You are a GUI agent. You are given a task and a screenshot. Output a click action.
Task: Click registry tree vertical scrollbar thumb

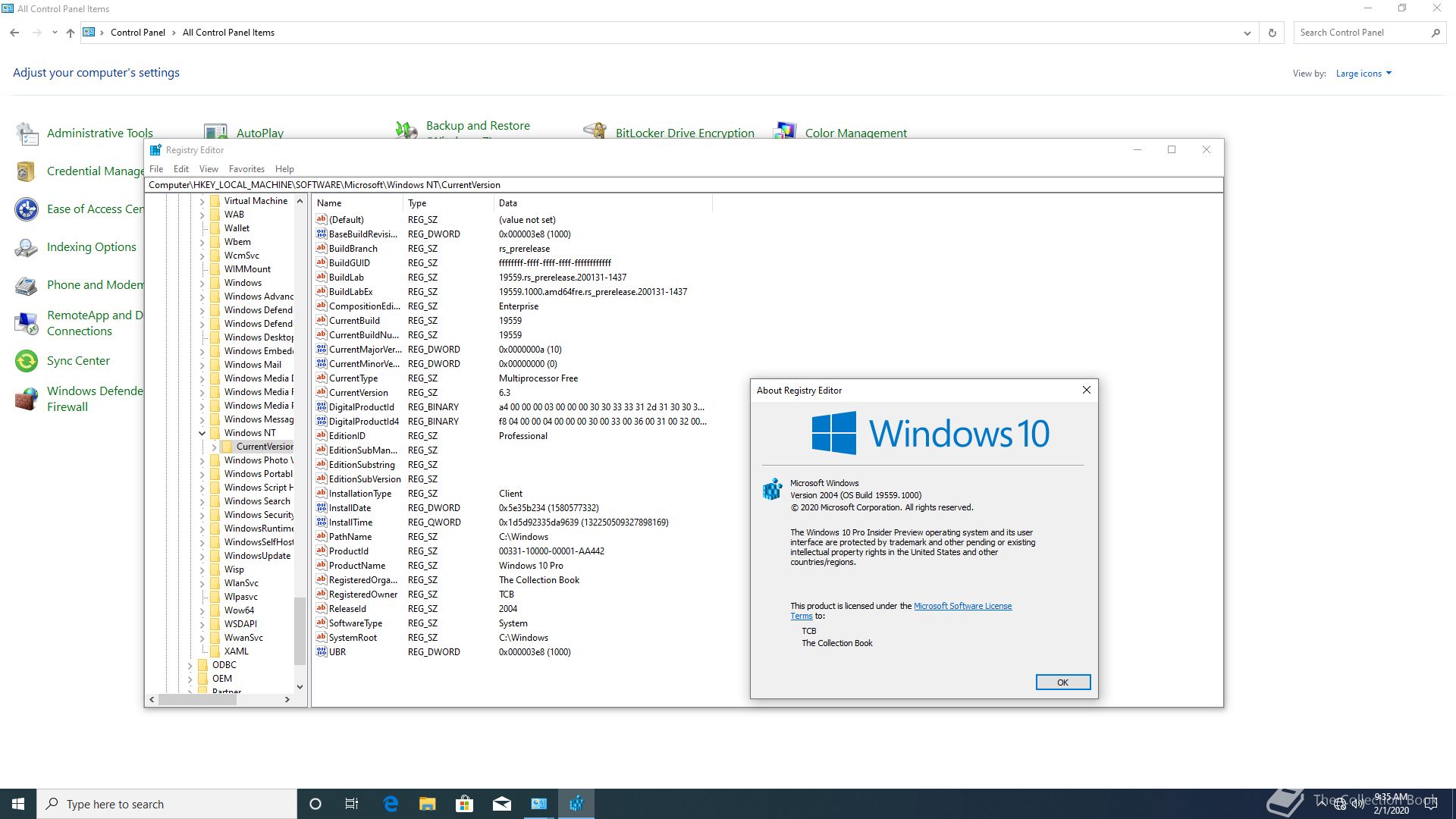300,630
